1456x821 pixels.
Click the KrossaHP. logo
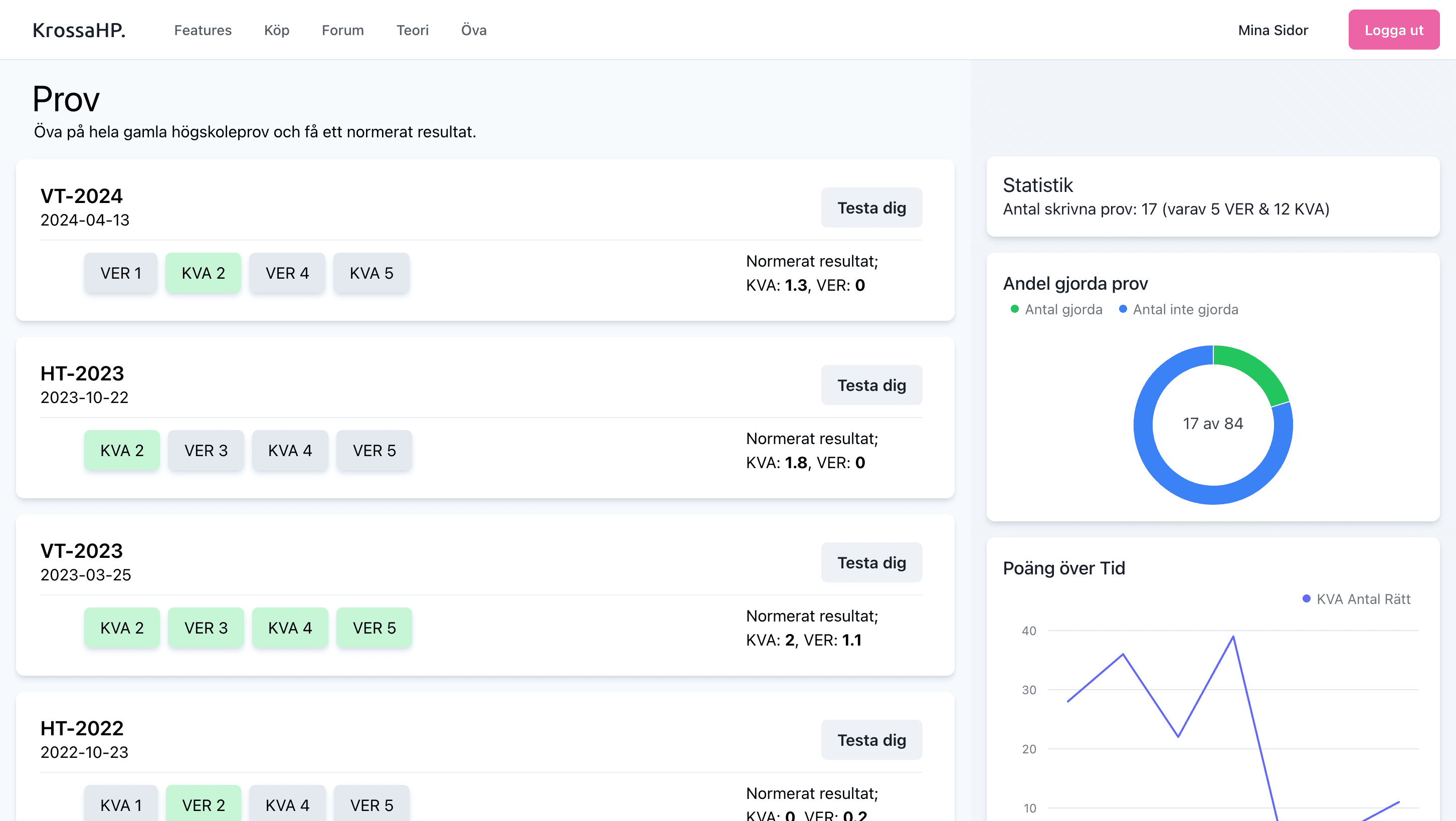point(79,30)
